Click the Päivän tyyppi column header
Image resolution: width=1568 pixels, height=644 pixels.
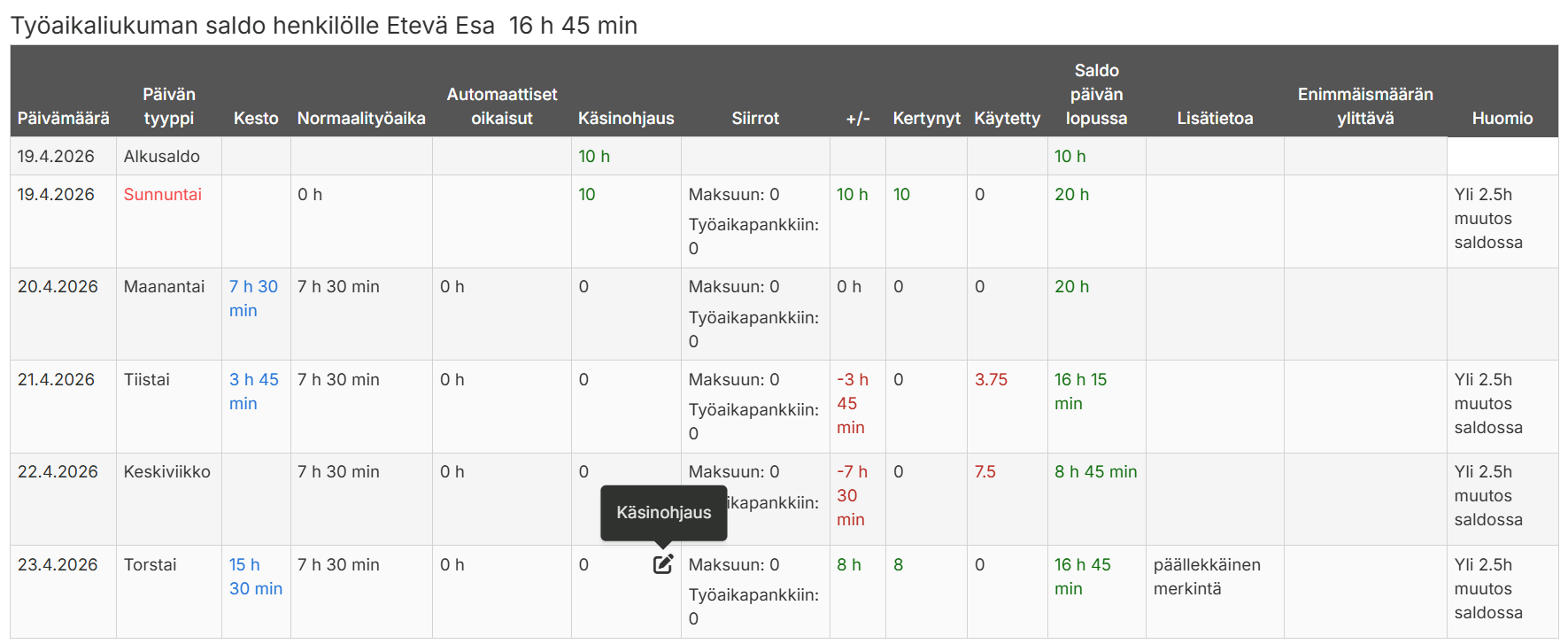coord(168,106)
